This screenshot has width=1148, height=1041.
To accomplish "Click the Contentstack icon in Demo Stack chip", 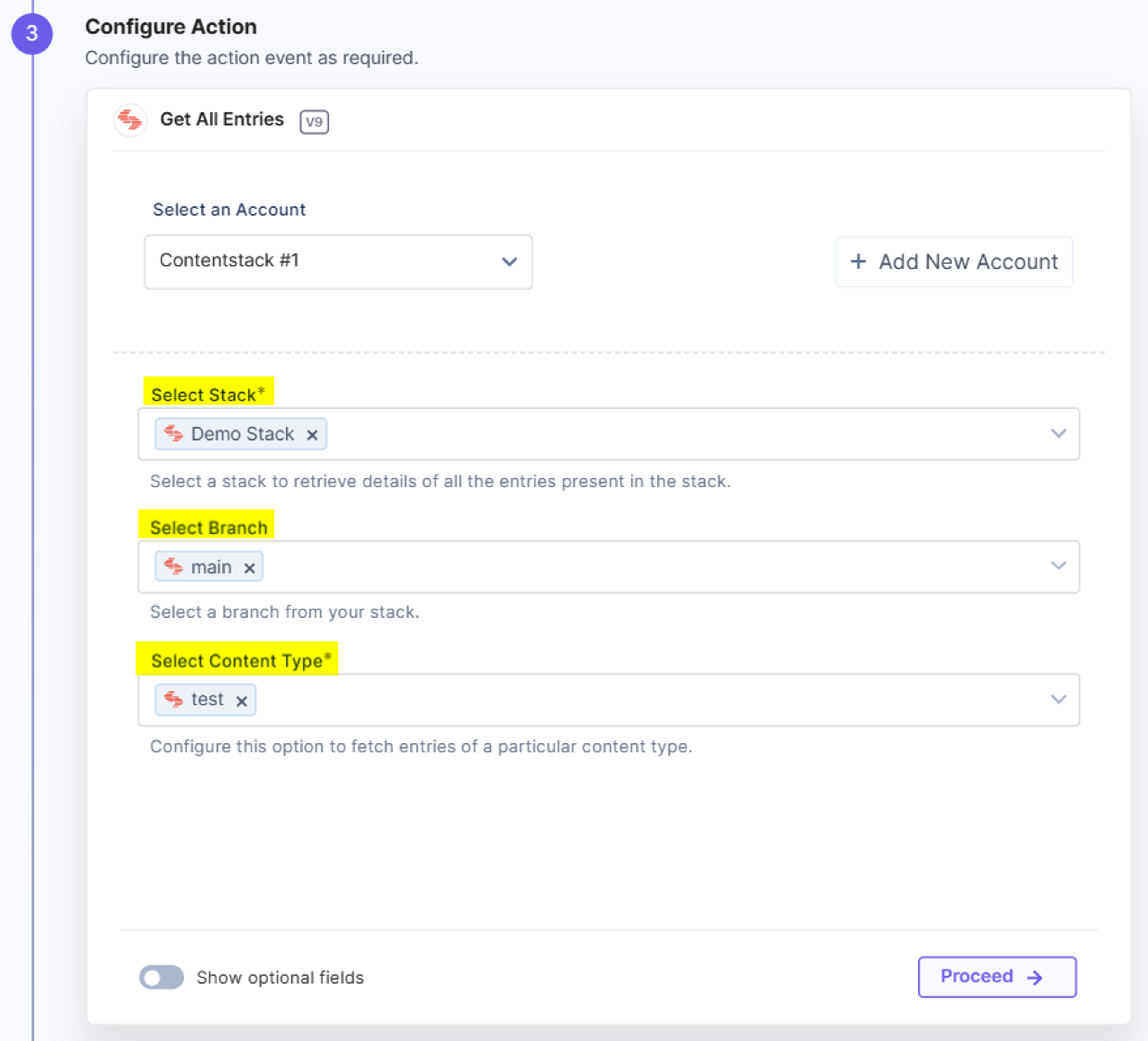I will point(174,434).
